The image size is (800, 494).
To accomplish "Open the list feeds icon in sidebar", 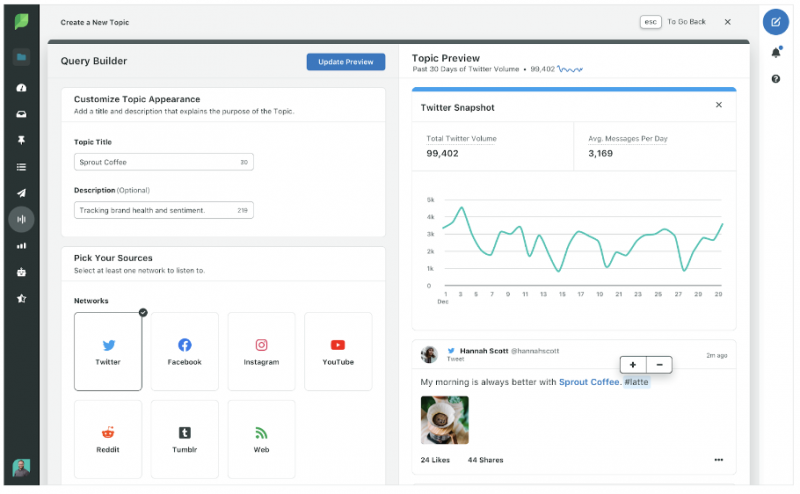I will coord(21,167).
